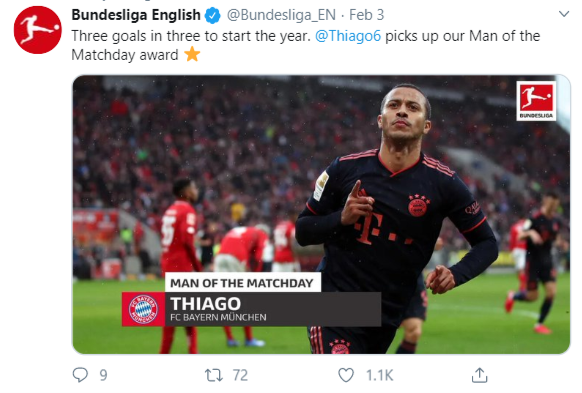Click the @Bundesliga_EN handle
This screenshot has width=582, height=393.
tap(281, 15)
